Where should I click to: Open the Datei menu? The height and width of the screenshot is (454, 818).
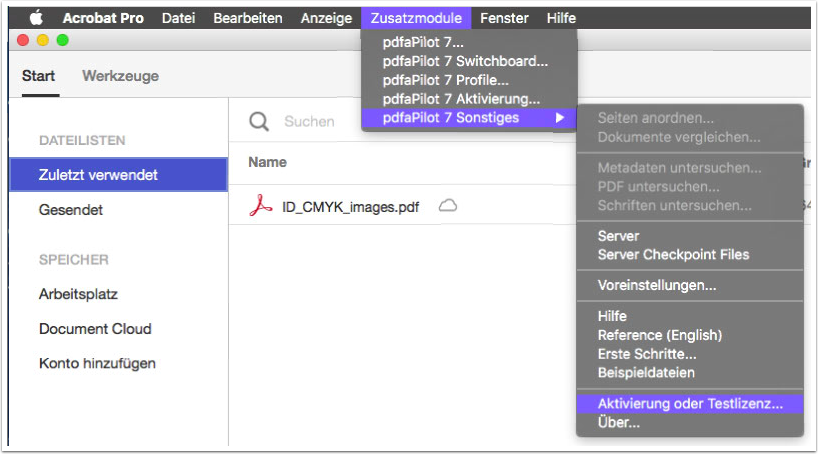(178, 18)
